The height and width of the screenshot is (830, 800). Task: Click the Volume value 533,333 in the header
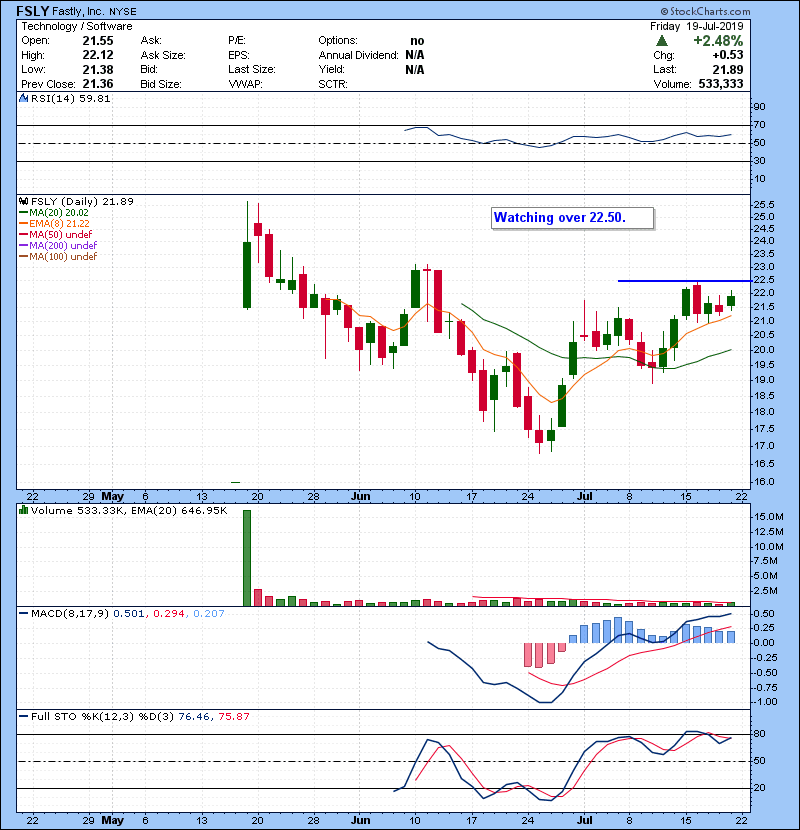[721, 84]
